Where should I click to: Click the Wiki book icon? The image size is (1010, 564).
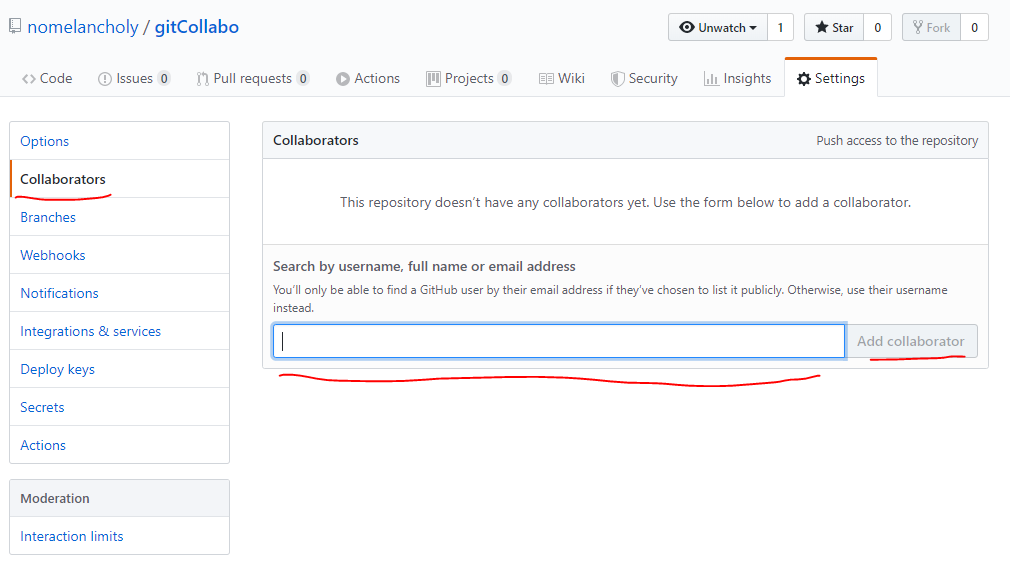546,79
